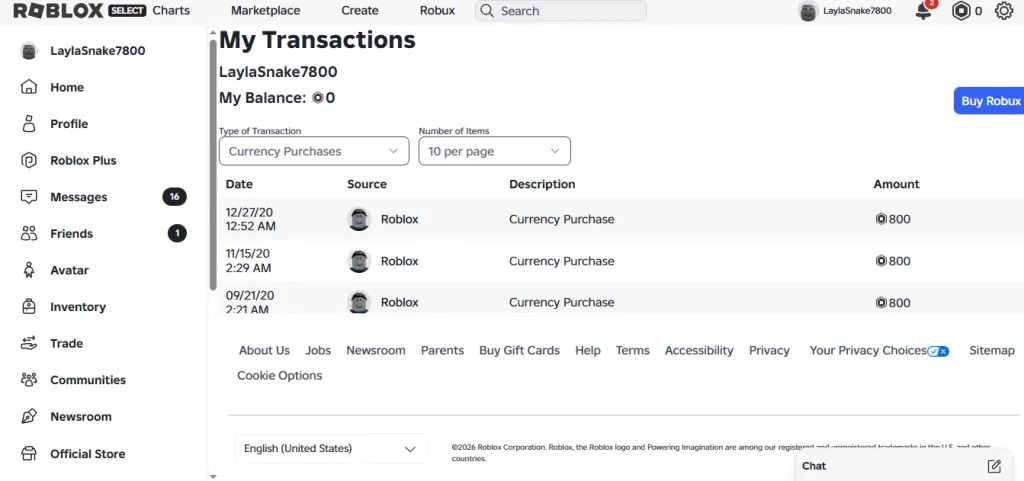This screenshot has height=481, width=1024.
Task: Follow the Accessibility footer link
Action: 699,350
